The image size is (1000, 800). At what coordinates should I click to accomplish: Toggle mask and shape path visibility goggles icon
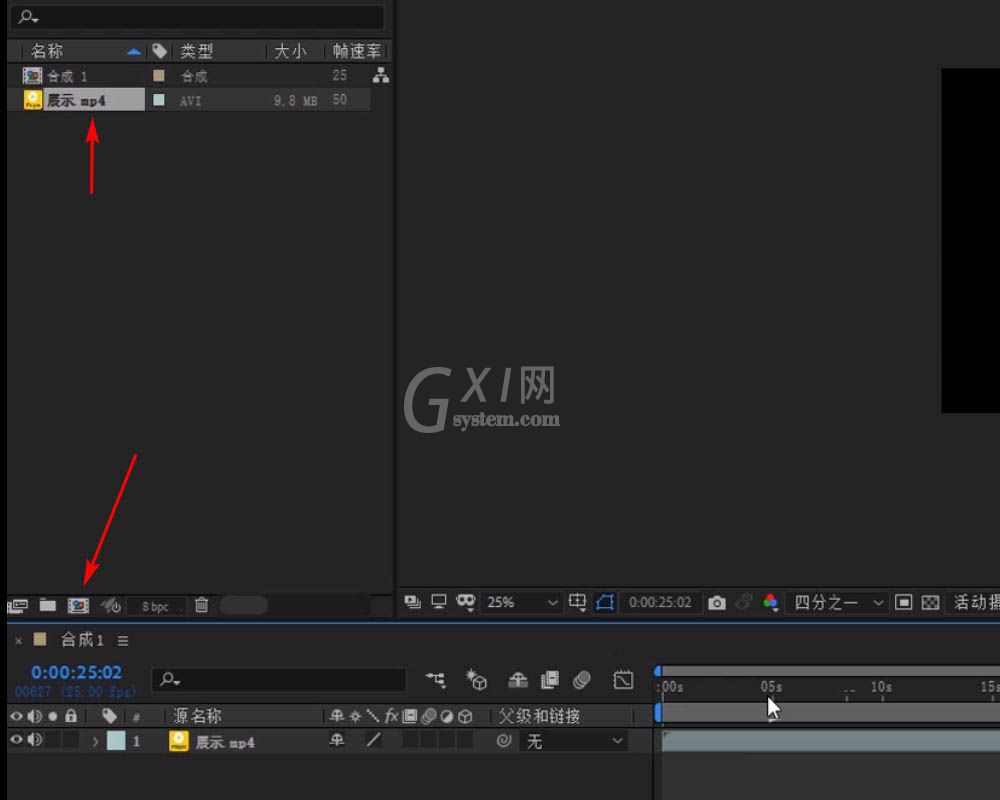pos(466,602)
